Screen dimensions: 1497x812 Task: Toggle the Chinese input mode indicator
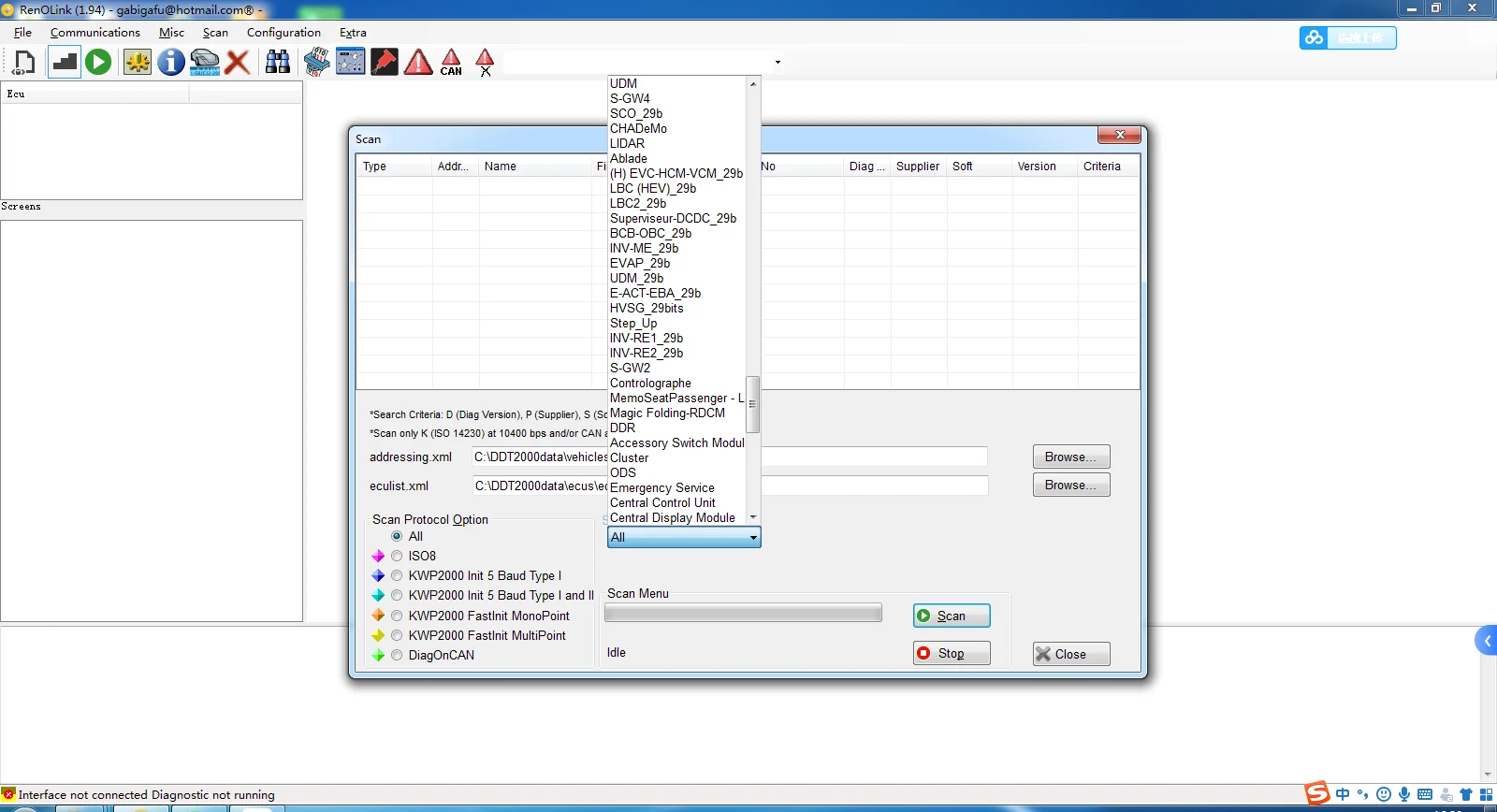pos(1343,794)
